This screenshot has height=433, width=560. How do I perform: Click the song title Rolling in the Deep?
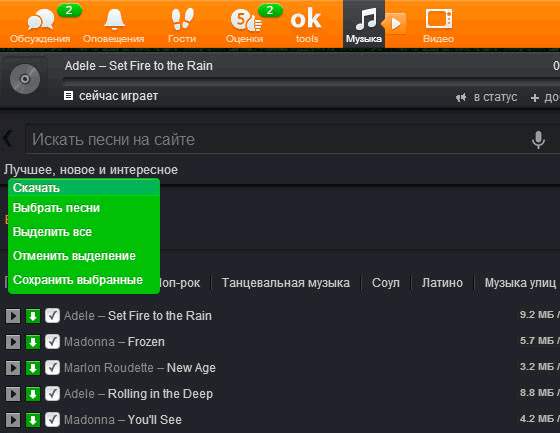(x=160, y=394)
